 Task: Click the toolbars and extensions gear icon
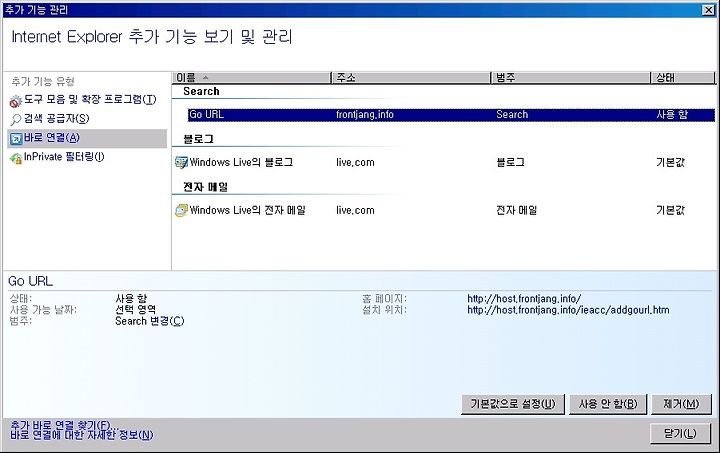pos(16,101)
